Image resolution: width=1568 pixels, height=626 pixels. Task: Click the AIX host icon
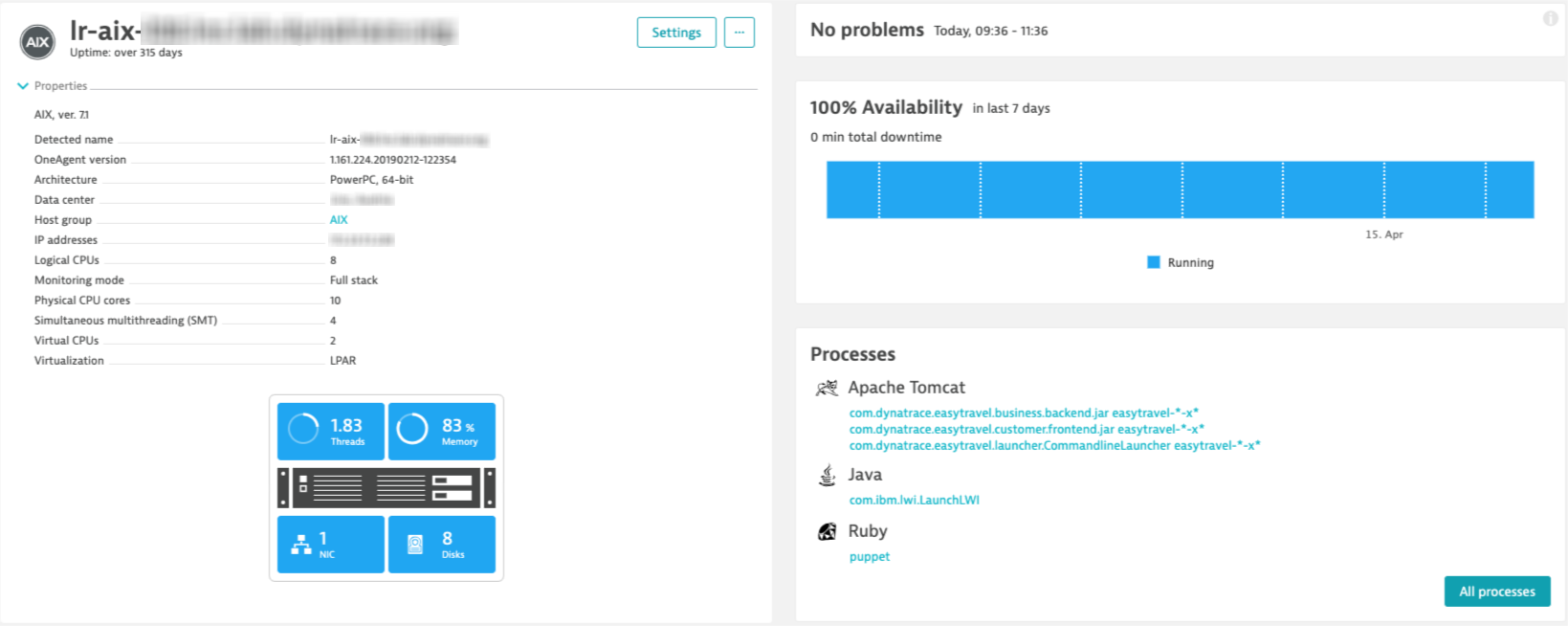coord(37,42)
